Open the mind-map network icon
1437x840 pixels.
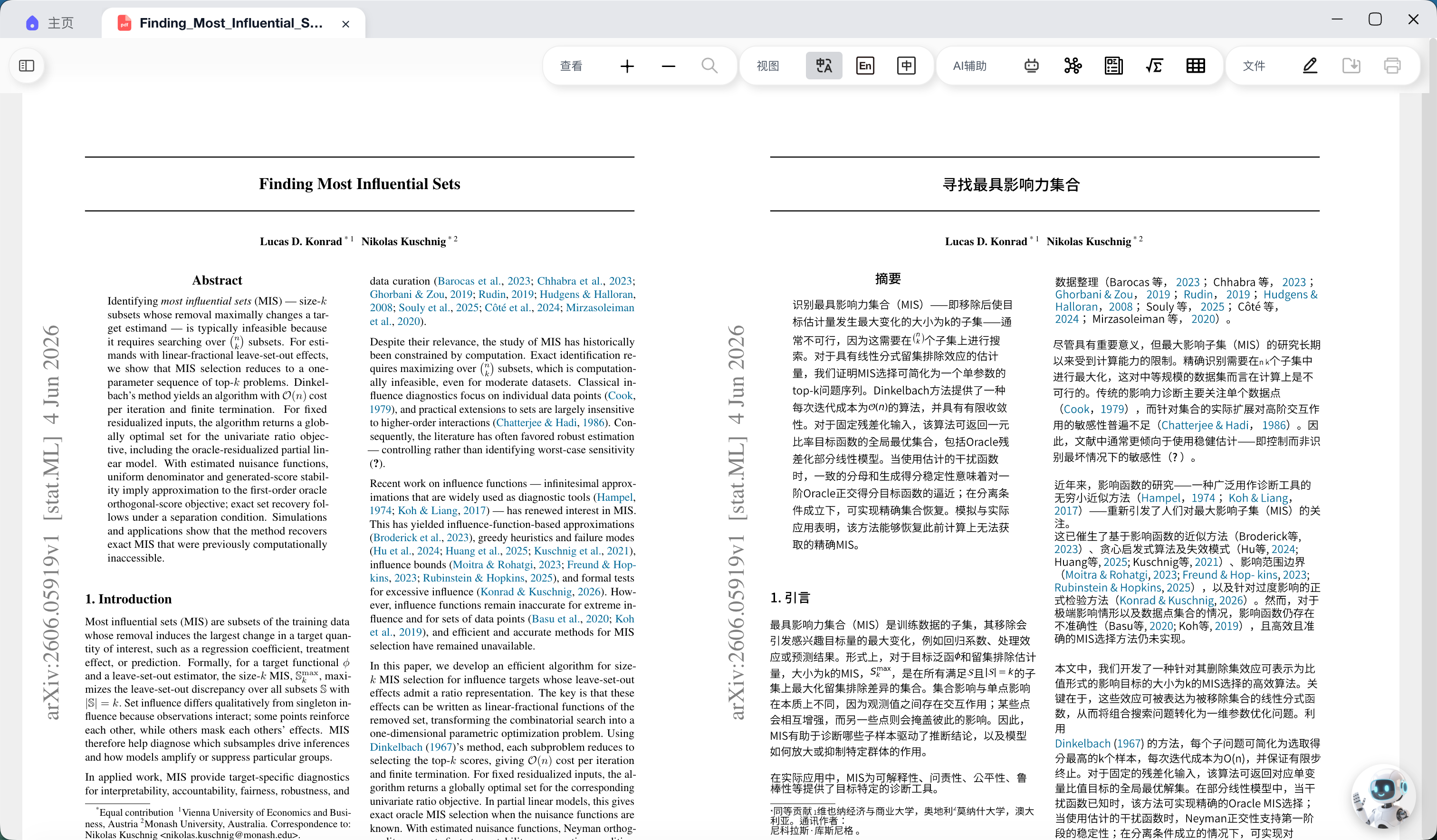point(1073,66)
